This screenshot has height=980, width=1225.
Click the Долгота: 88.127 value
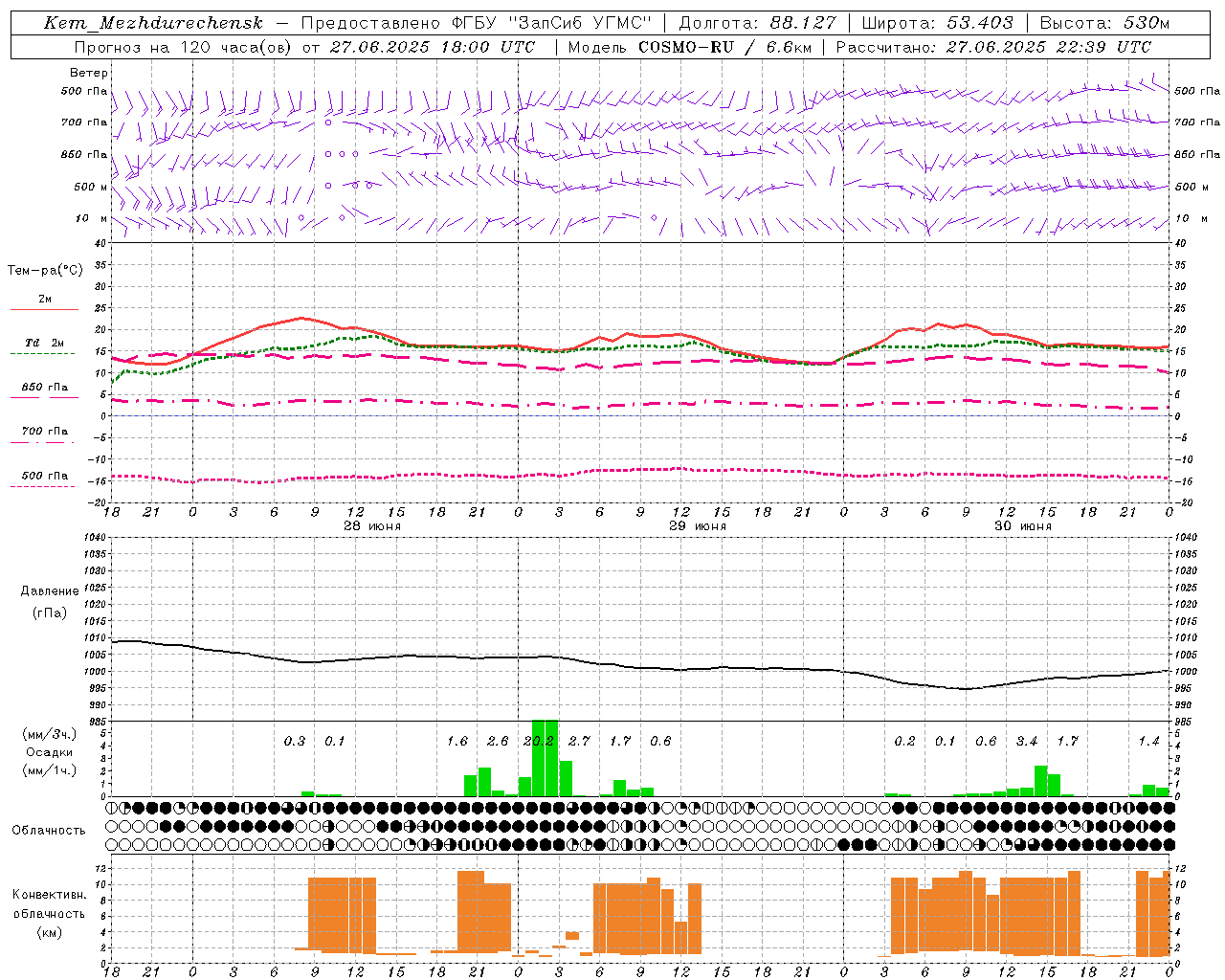[757, 23]
